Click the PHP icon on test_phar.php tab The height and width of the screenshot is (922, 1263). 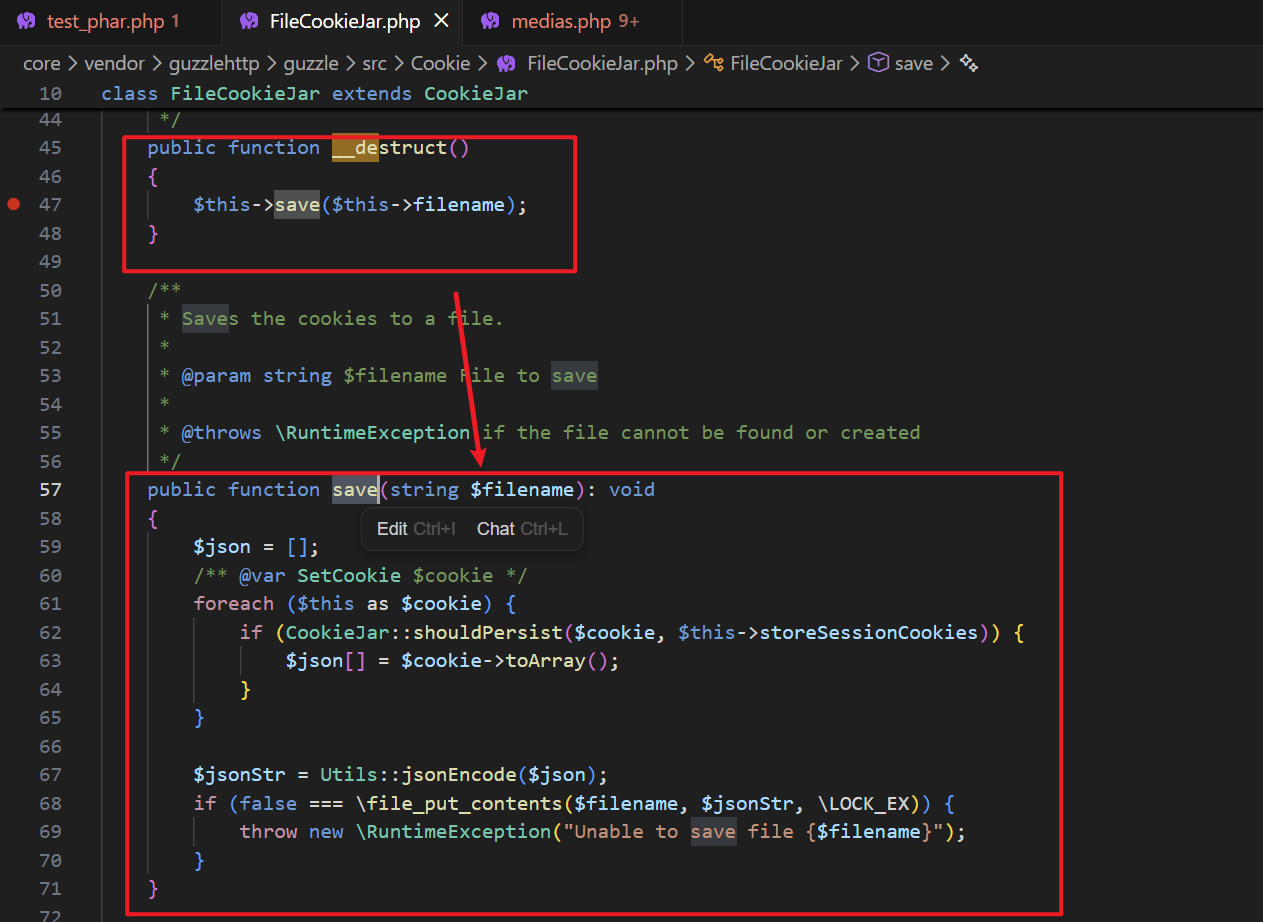(x=26, y=21)
